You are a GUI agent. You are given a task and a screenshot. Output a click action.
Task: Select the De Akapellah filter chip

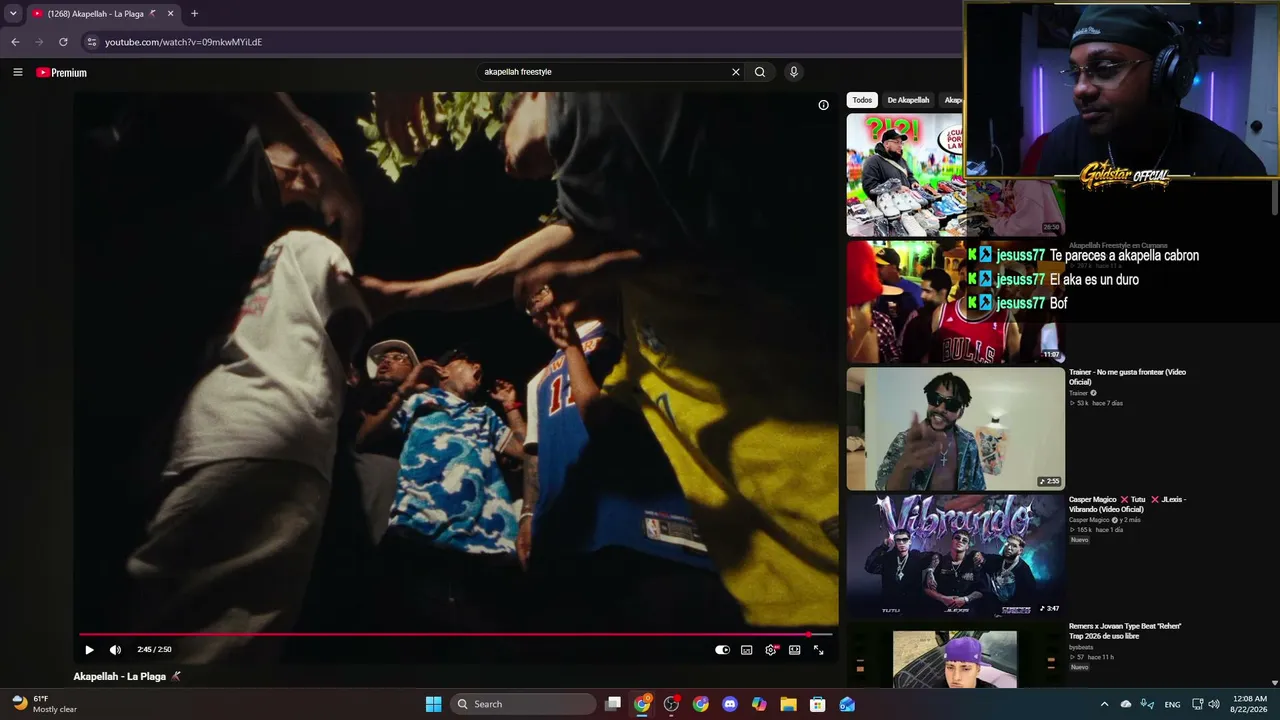tap(908, 100)
